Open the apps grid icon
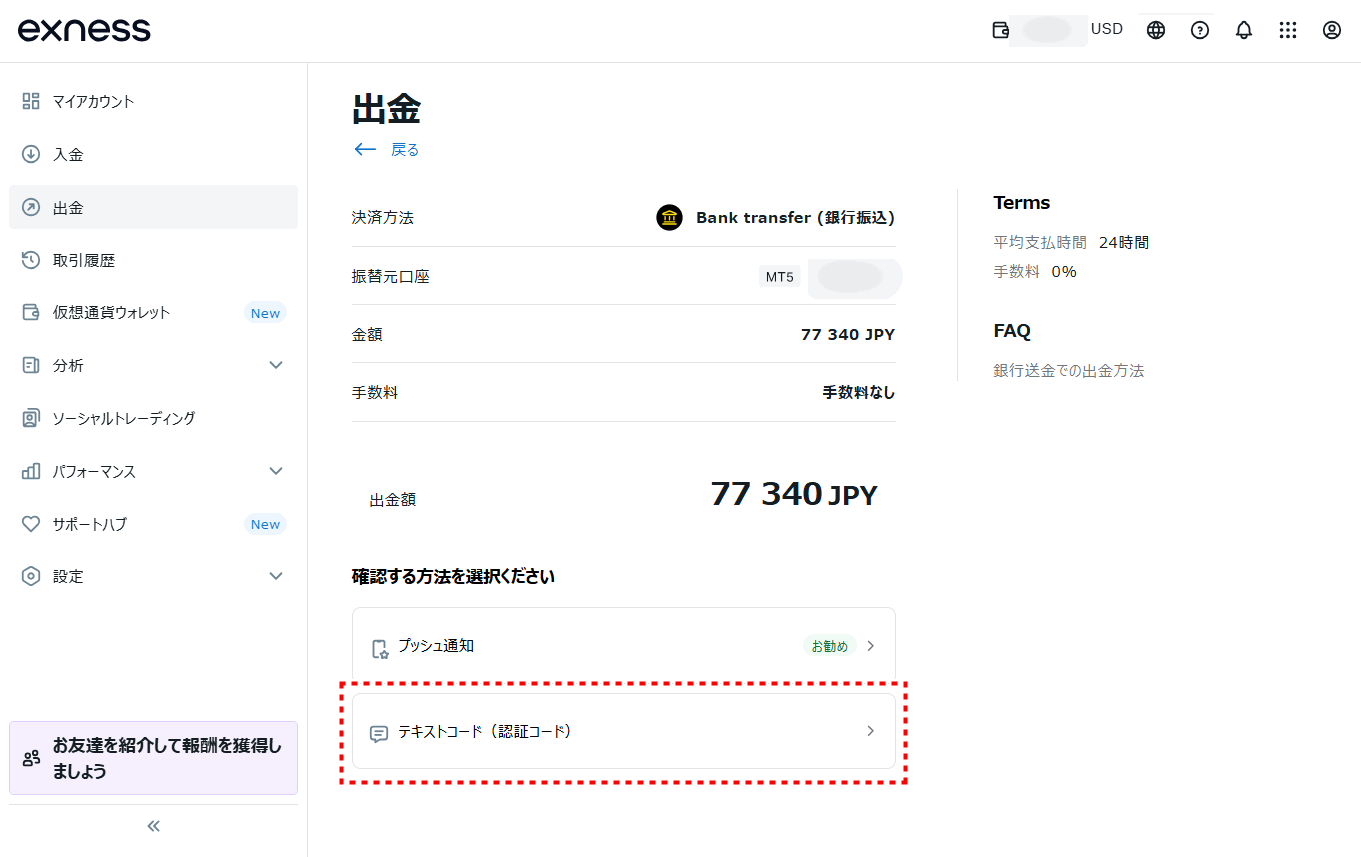This screenshot has width=1361, height=857. [x=1288, y=30]
